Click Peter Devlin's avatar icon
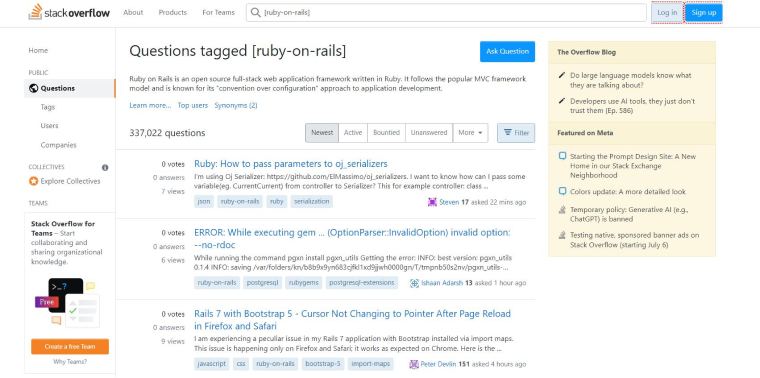760x378 pixels. pos(413,364)
